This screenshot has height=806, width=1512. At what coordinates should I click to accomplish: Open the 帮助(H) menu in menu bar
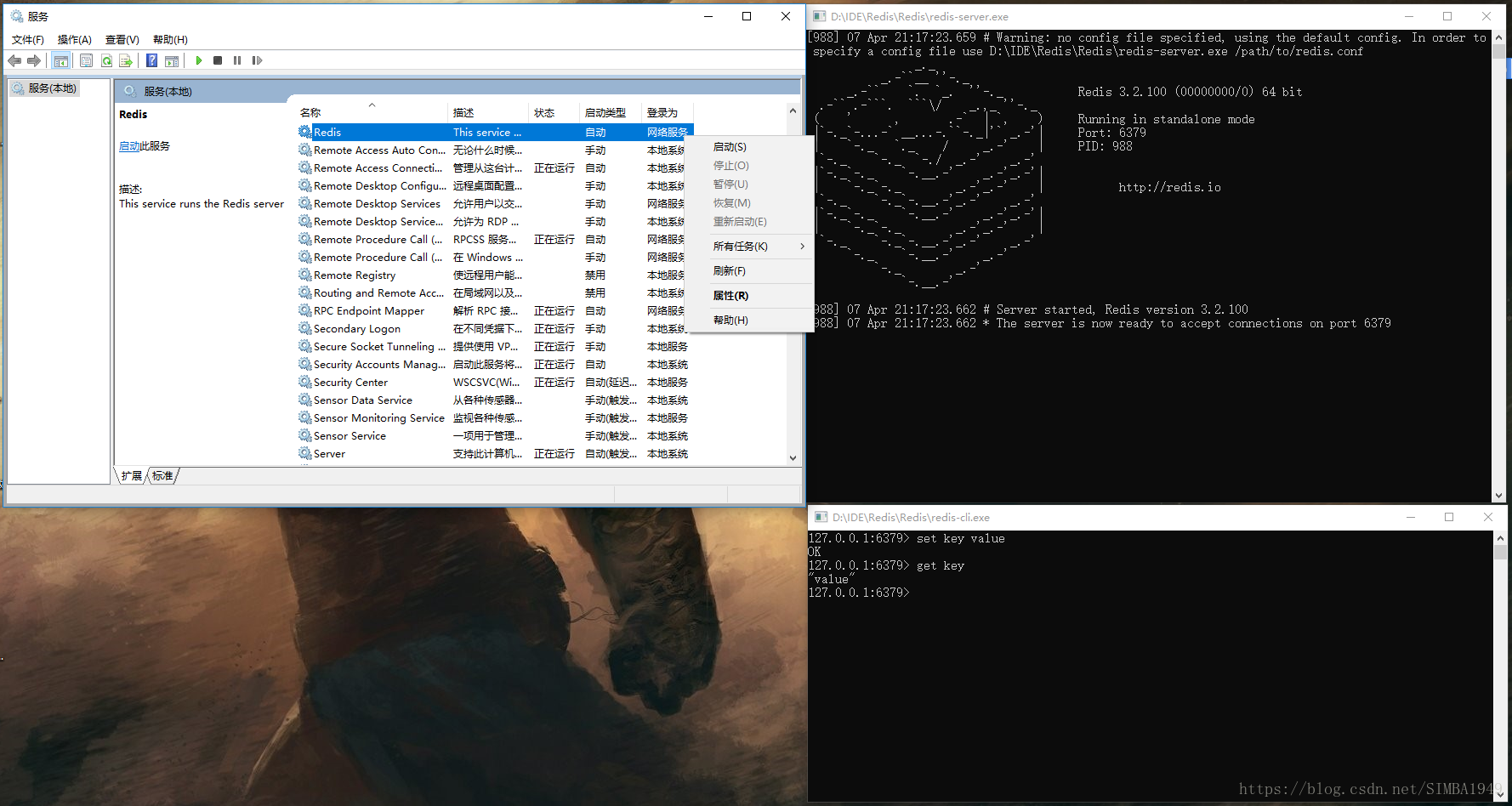click(170, 40)
